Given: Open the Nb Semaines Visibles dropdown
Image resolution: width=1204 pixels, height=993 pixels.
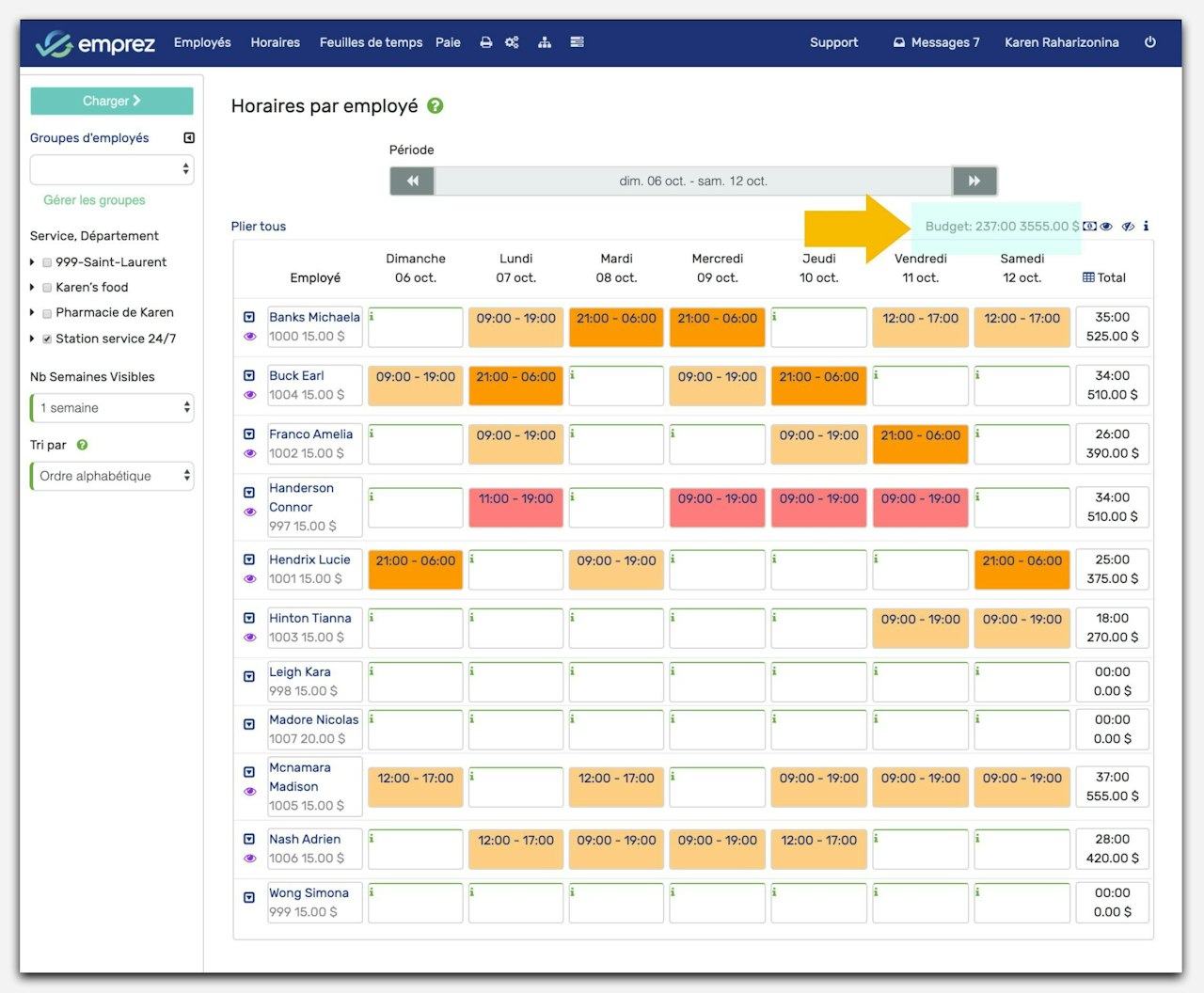Looking at the screenshot, I should tap(112, 408).
